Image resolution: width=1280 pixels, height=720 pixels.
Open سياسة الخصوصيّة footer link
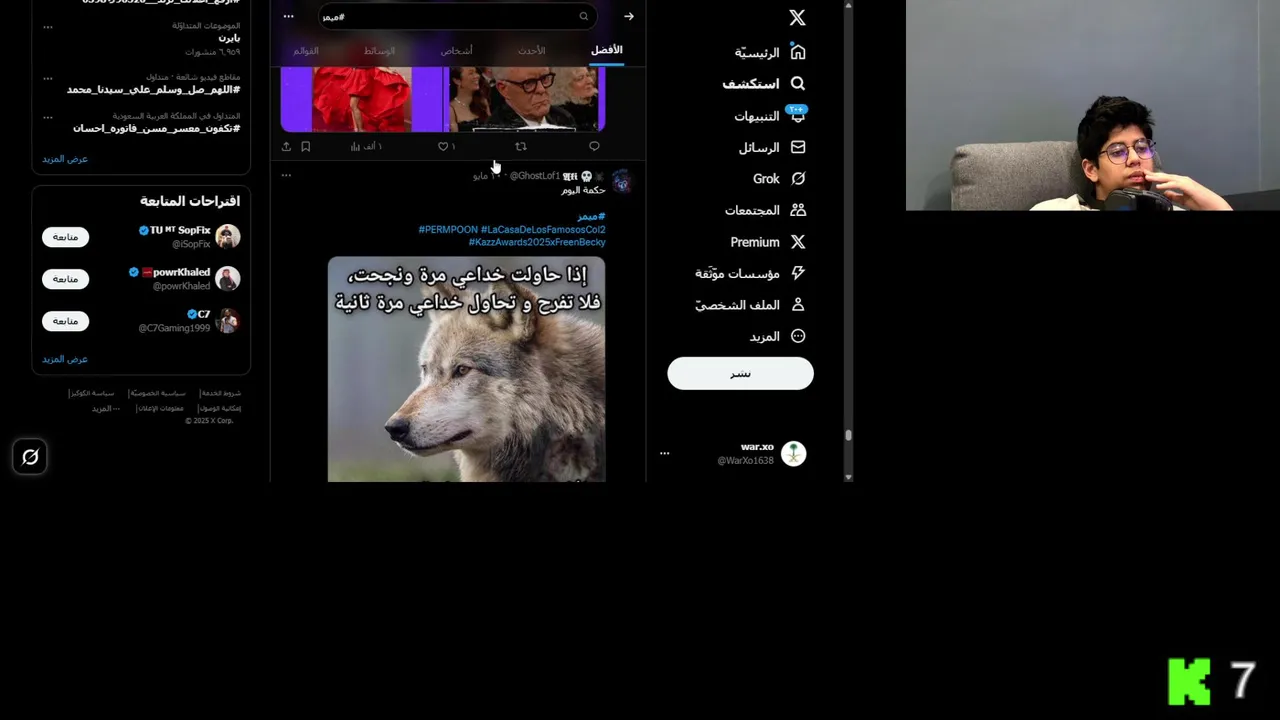(157, 393)
